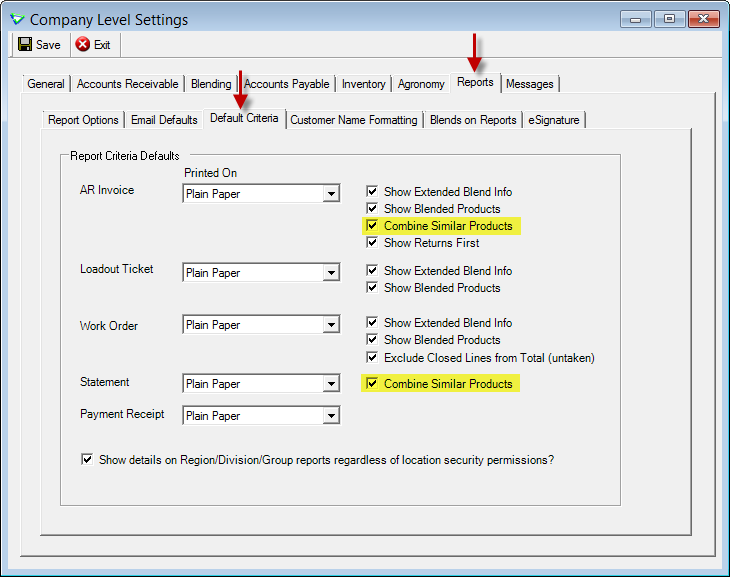Click the Company Level Settings title icon
730x577 pixels.
tap(17, 19)
